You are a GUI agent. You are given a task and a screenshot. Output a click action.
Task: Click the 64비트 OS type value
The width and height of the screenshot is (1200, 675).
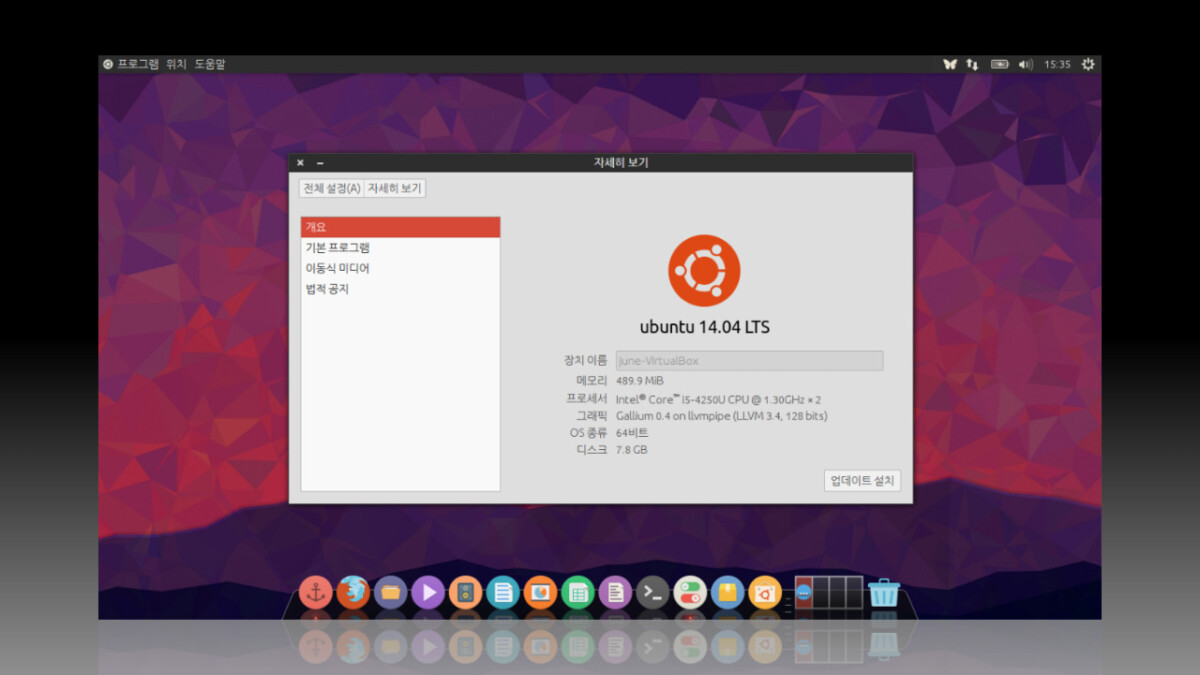[x=632, y=433]
